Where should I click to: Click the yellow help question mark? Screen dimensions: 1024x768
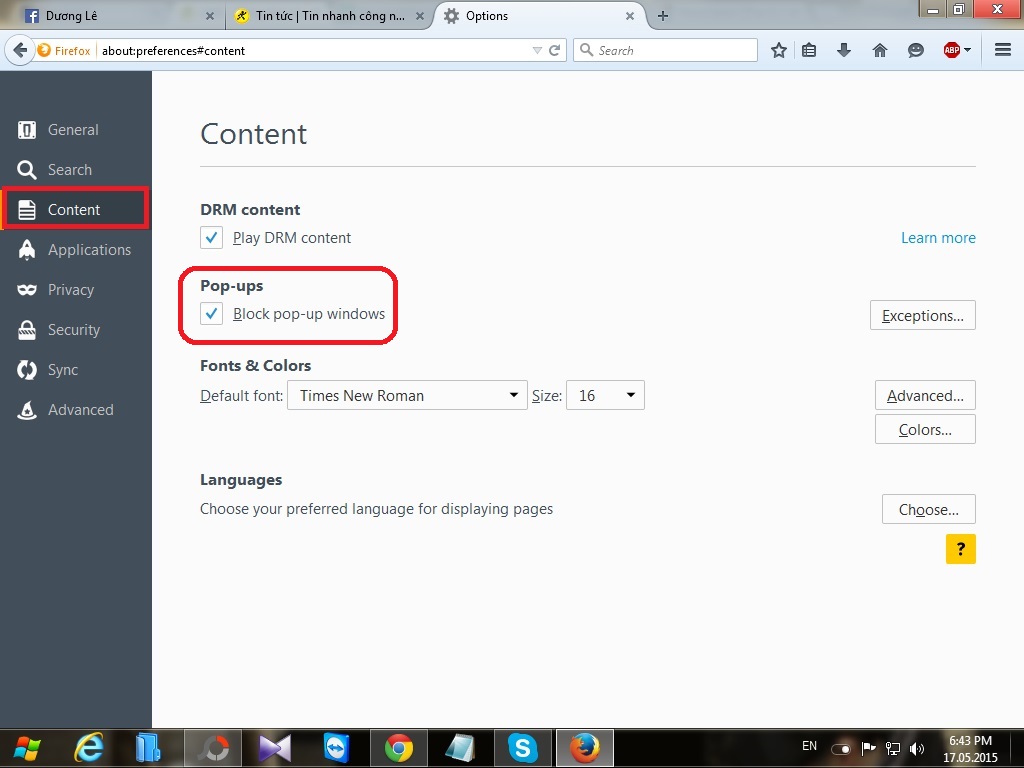tap(960, 548)
